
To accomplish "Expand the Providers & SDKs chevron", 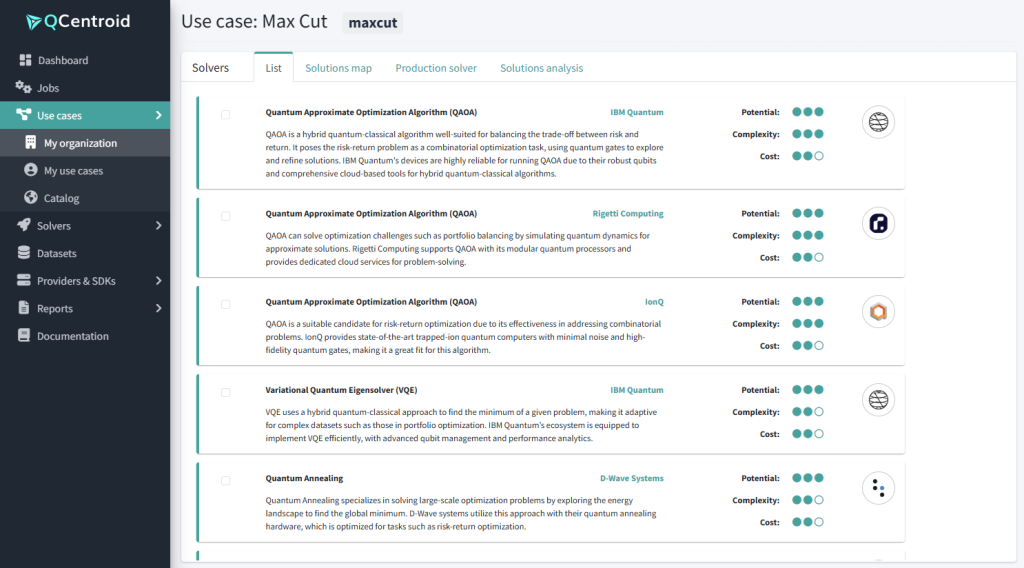I will [158, 281].
